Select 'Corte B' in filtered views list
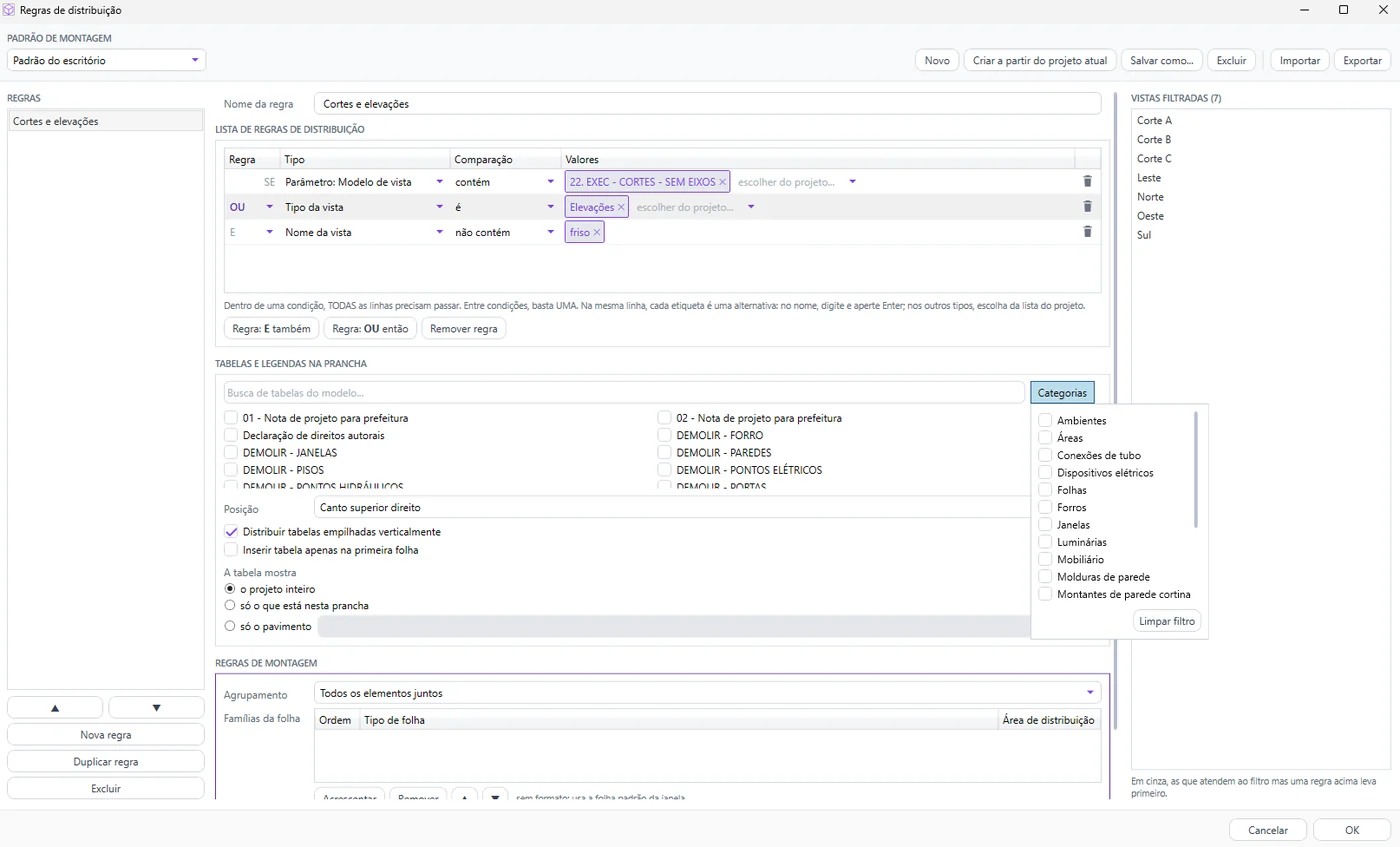Screen dimensions: 1400x847 1154,140
